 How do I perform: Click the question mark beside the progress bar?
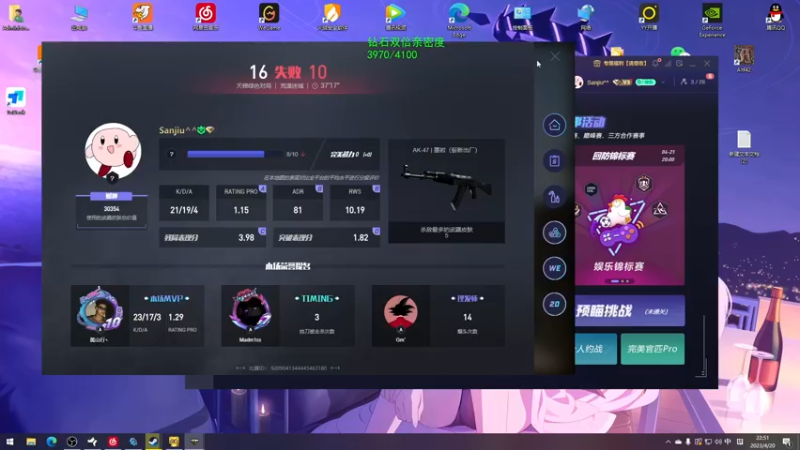click(x=171, y=154)
